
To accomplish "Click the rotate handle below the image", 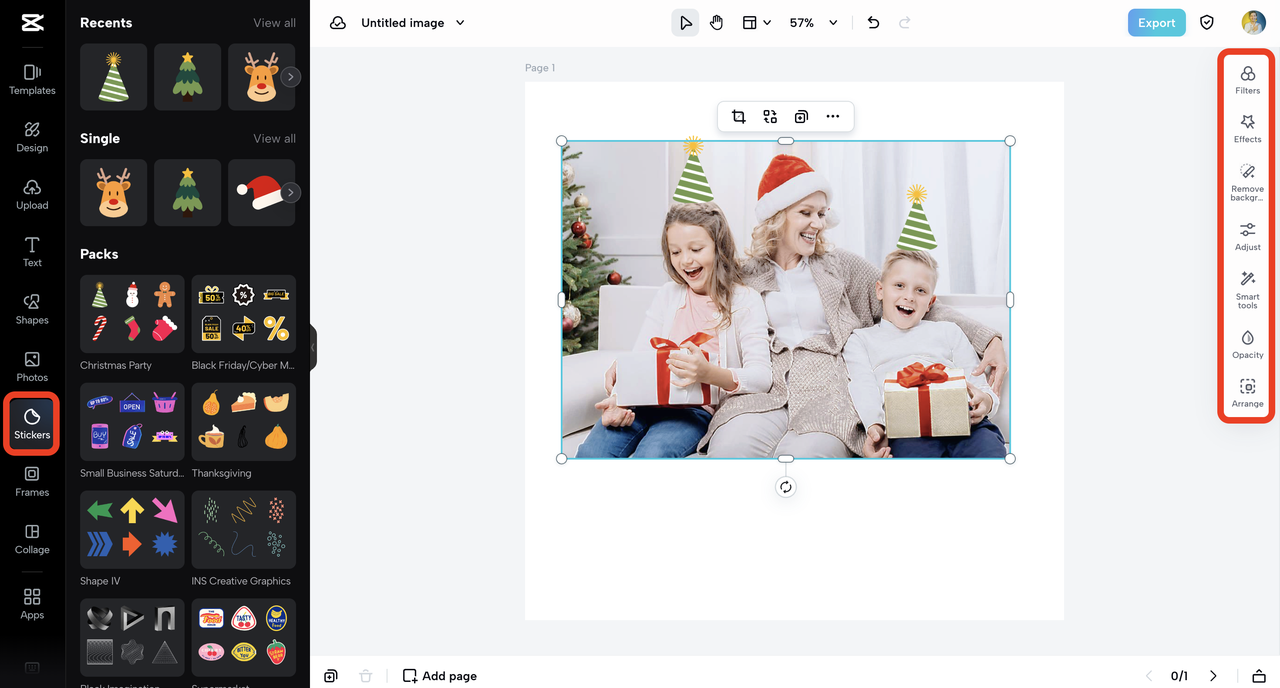I will click(x=786, y=487).
